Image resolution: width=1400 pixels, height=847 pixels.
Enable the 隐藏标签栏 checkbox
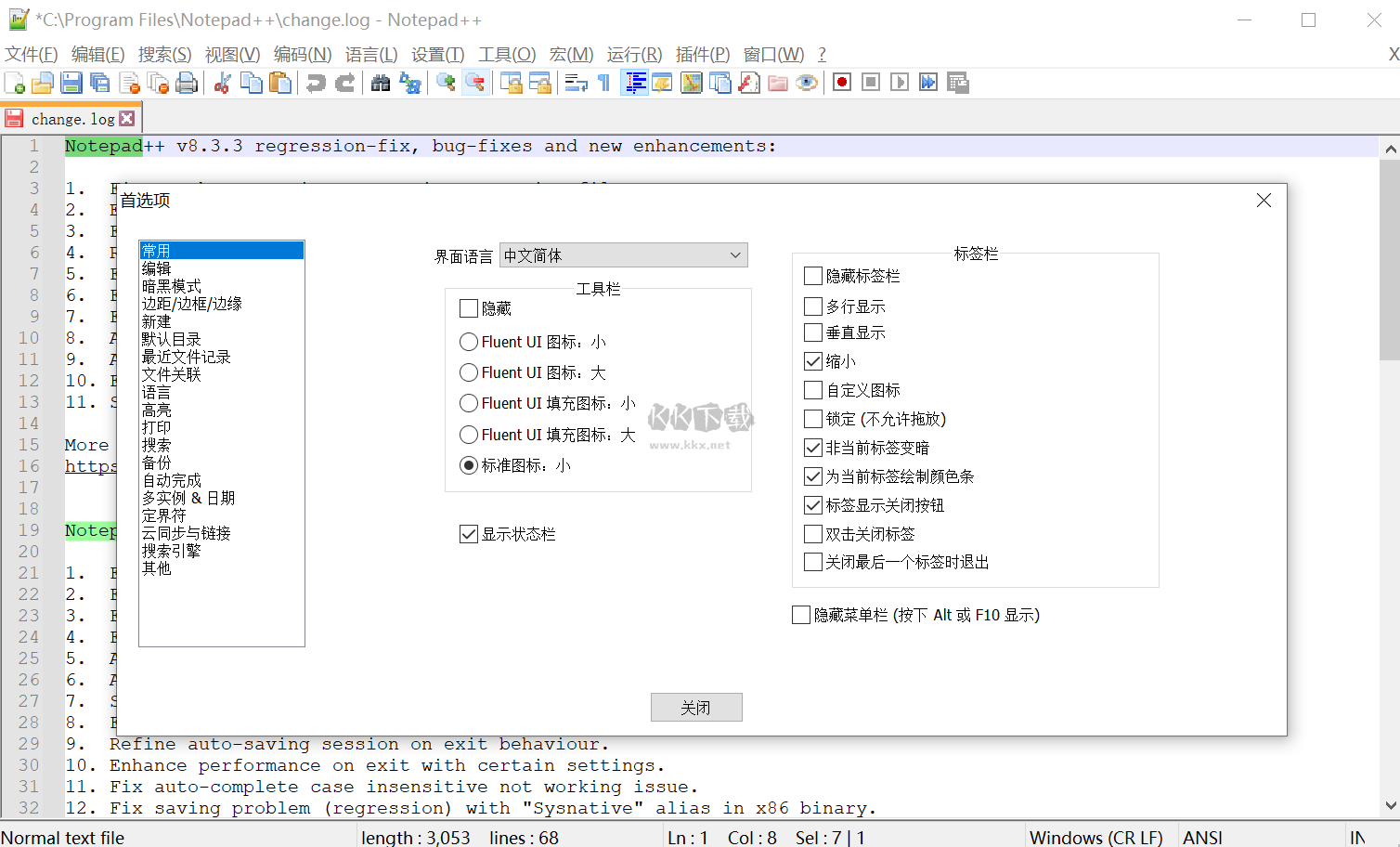coord(812,275)
